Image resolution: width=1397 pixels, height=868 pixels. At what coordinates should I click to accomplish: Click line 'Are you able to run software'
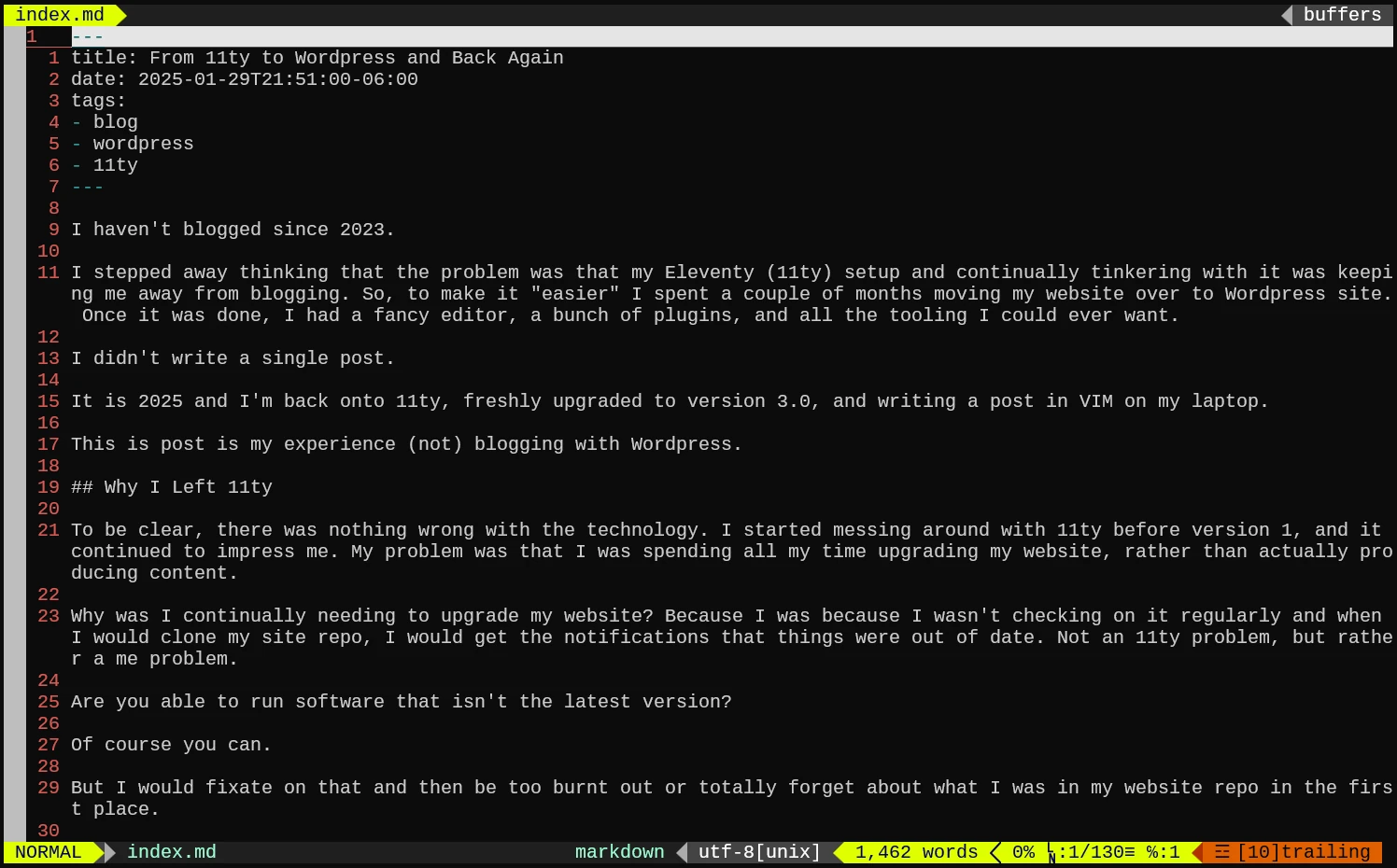(x=402, y=702)
